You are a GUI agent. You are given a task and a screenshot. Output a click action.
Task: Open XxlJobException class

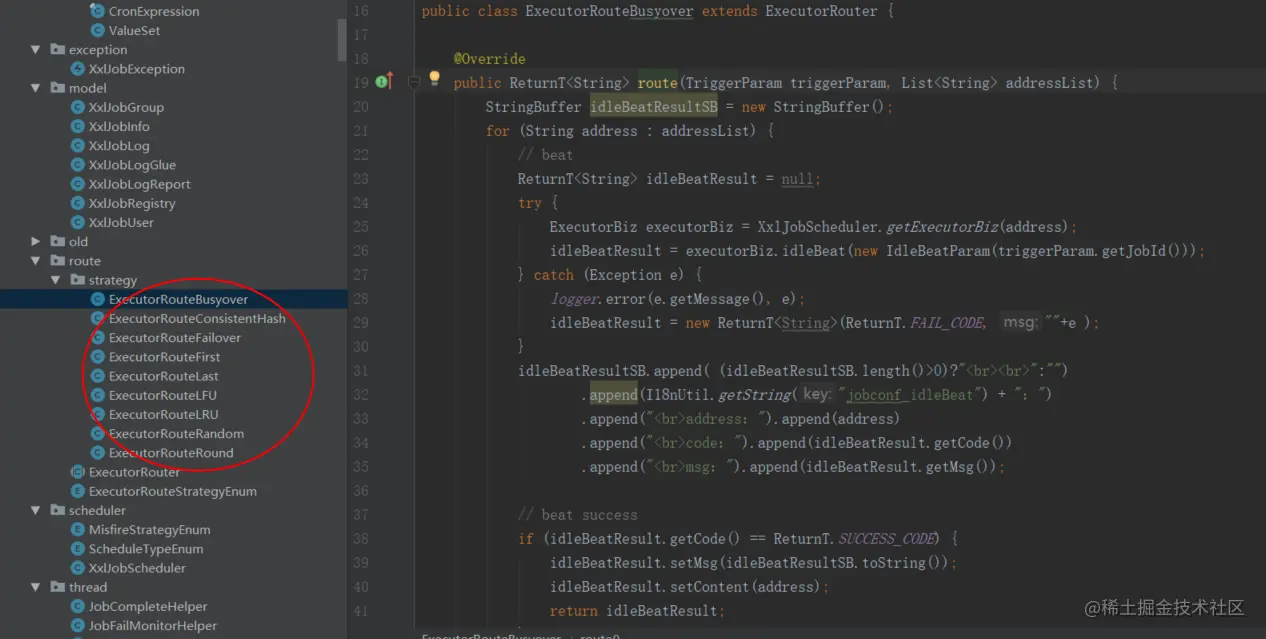136,69
